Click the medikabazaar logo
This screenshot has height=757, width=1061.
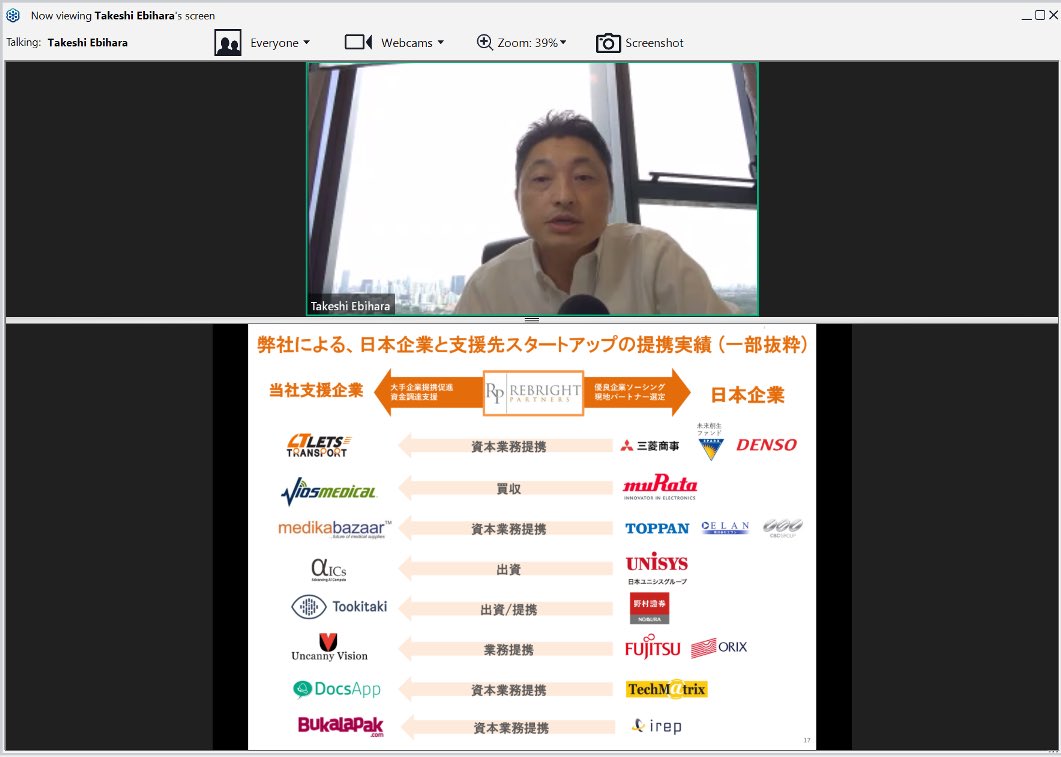click(335, 529)
